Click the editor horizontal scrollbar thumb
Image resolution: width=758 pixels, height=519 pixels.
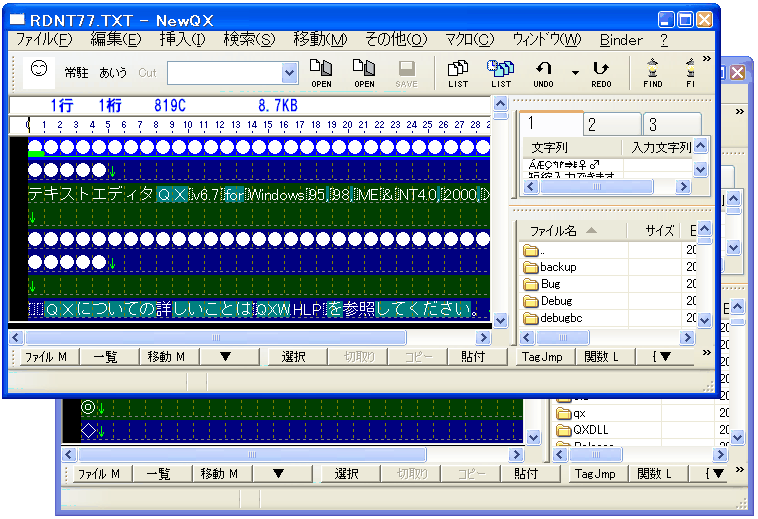click(216, 337)
